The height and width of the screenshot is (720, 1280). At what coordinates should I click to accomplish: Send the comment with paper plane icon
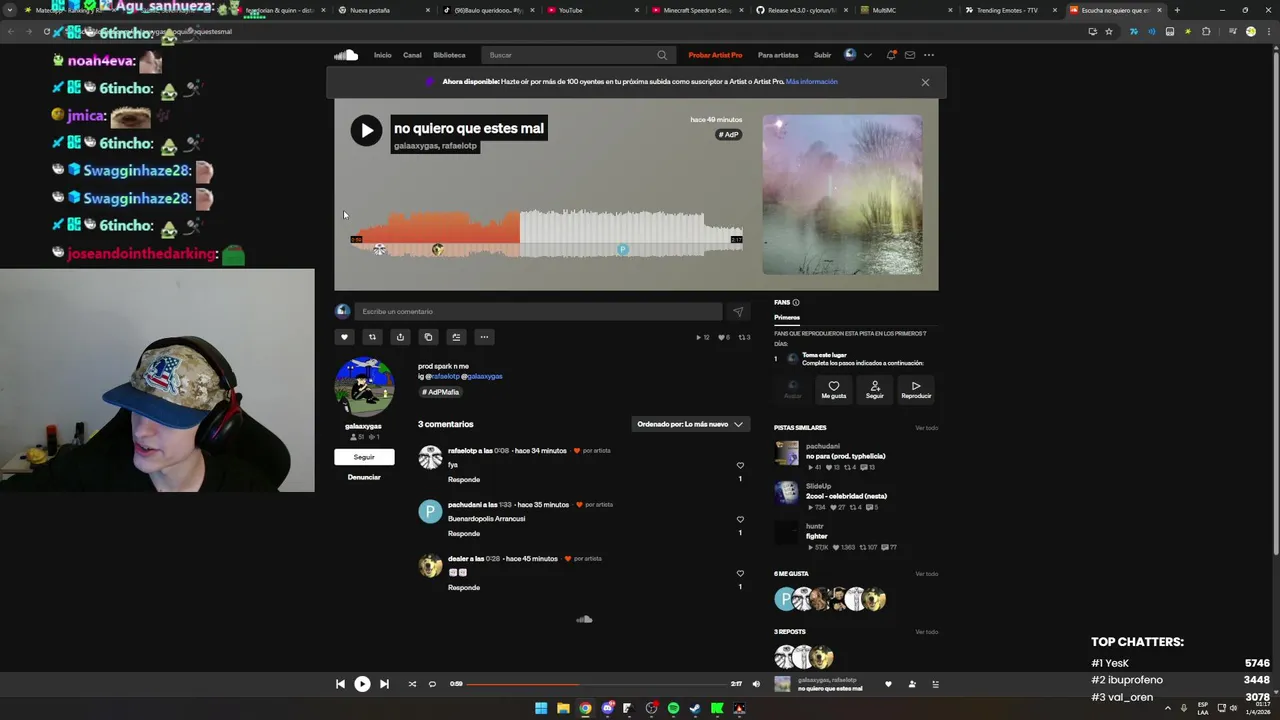coord(738,311)
